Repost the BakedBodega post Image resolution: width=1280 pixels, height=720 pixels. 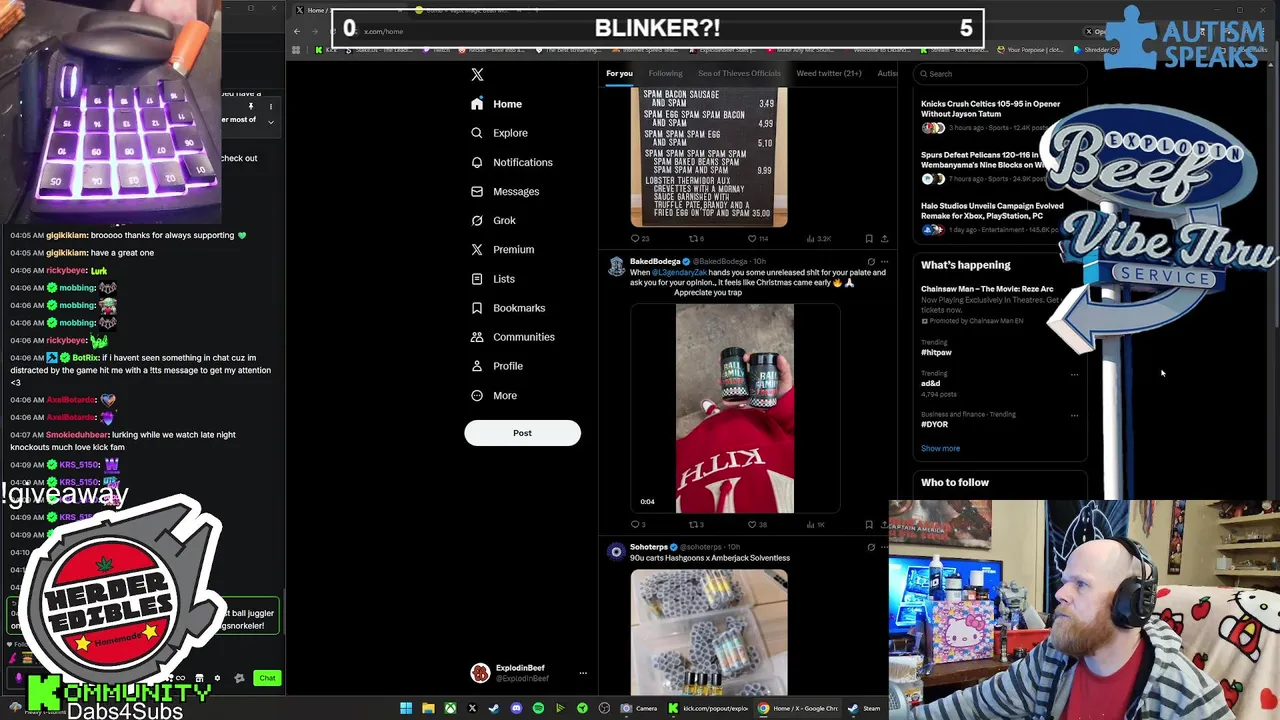(695, 524)
